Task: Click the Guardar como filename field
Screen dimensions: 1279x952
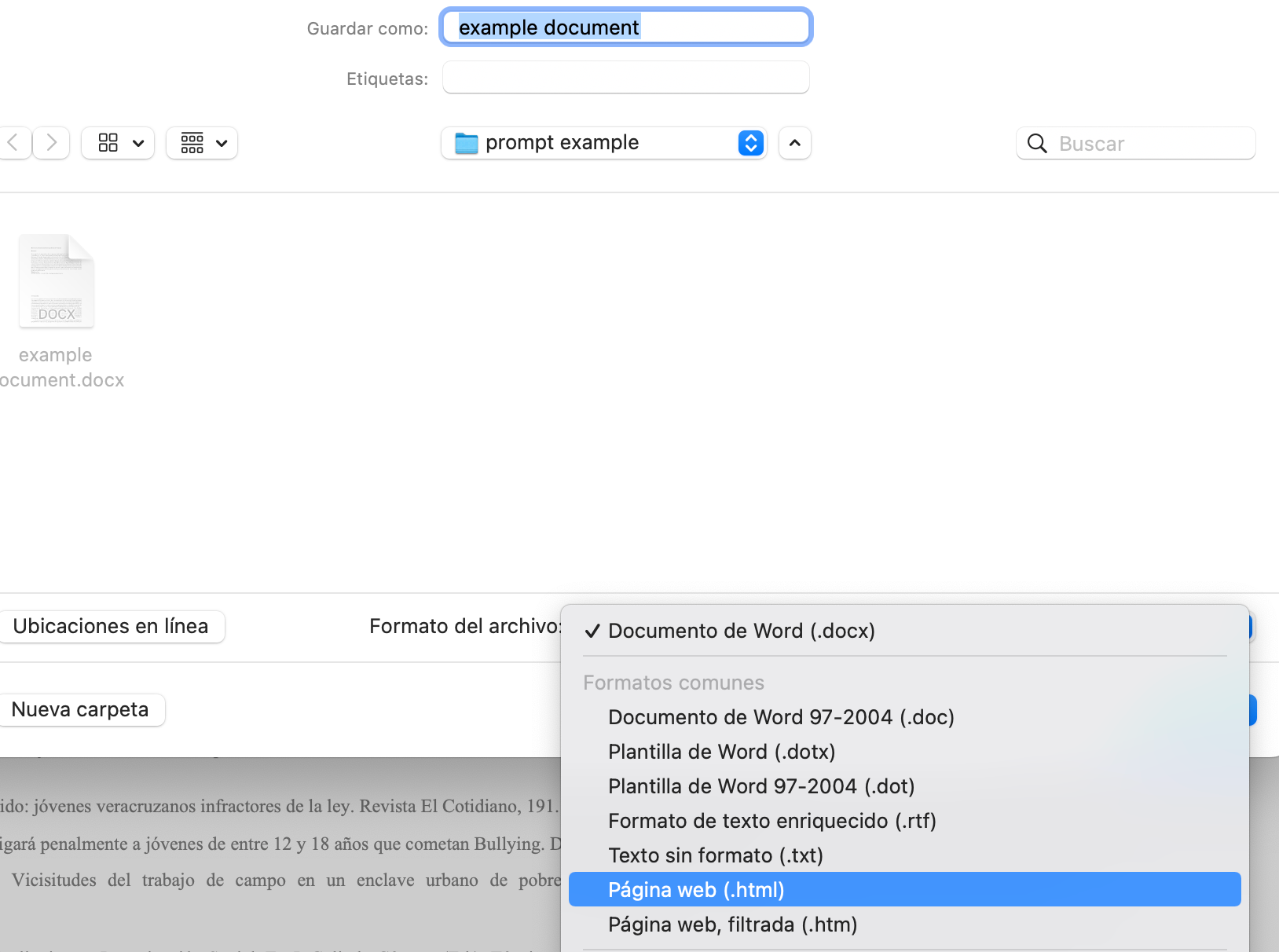Action: coord(626,27)
